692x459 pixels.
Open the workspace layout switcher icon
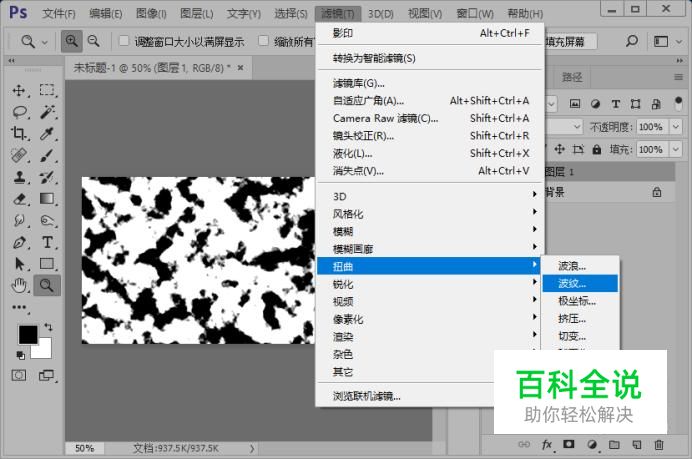(661, 41)
